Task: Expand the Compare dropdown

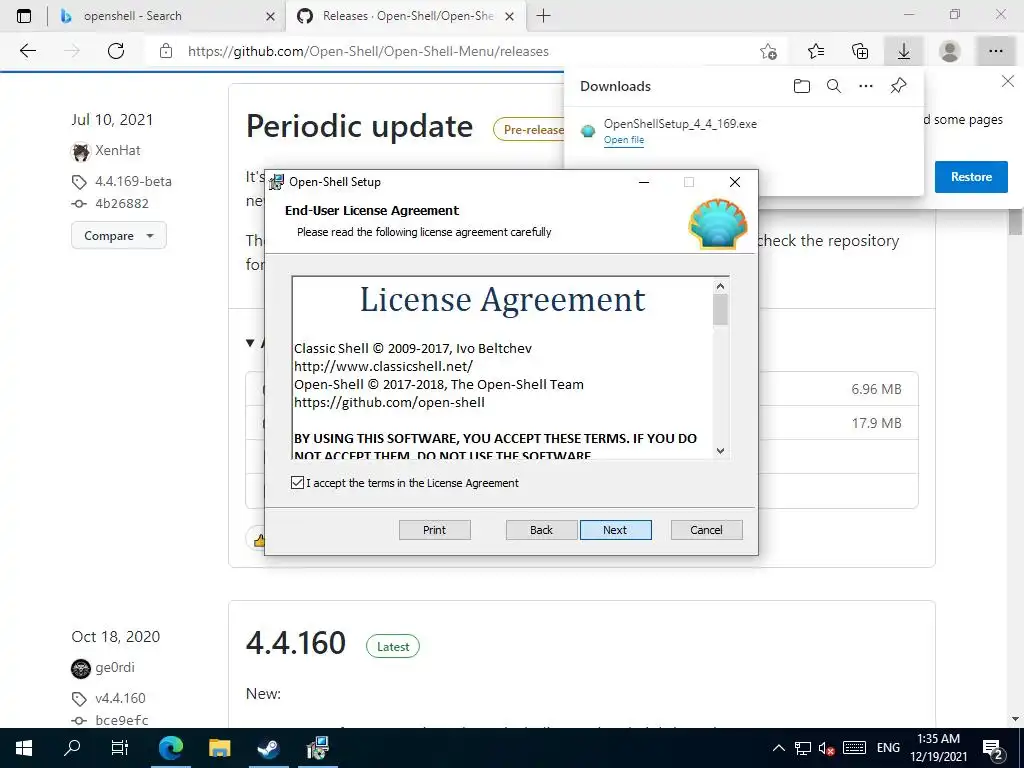Action: 119,236
